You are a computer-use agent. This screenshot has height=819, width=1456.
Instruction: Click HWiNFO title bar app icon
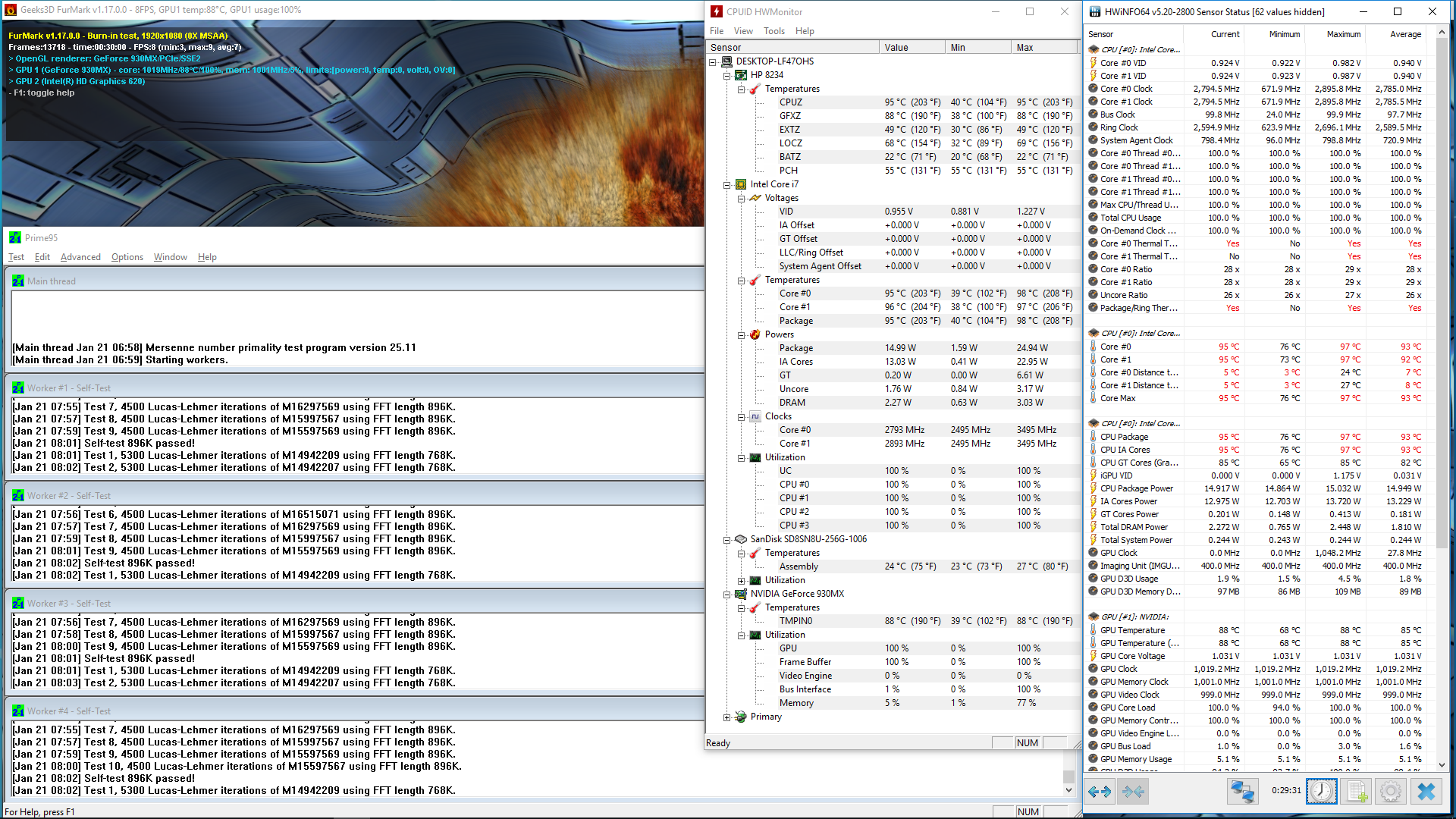click(x=1095, y=11)
